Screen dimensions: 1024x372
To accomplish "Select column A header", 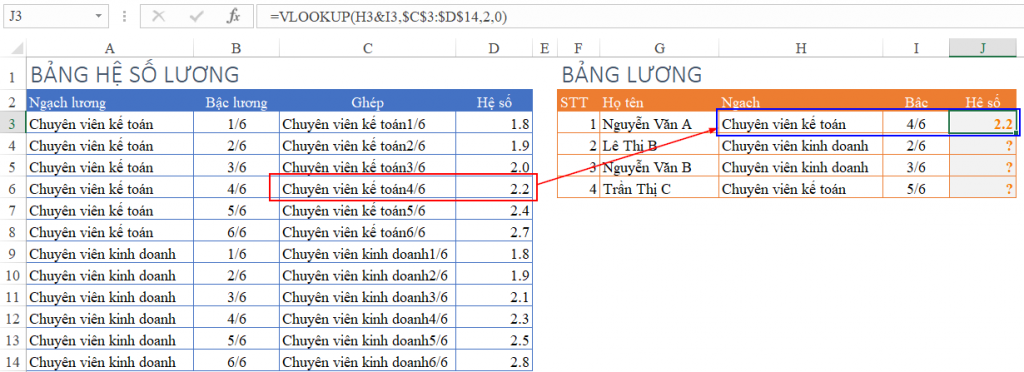I will (110, 48).
